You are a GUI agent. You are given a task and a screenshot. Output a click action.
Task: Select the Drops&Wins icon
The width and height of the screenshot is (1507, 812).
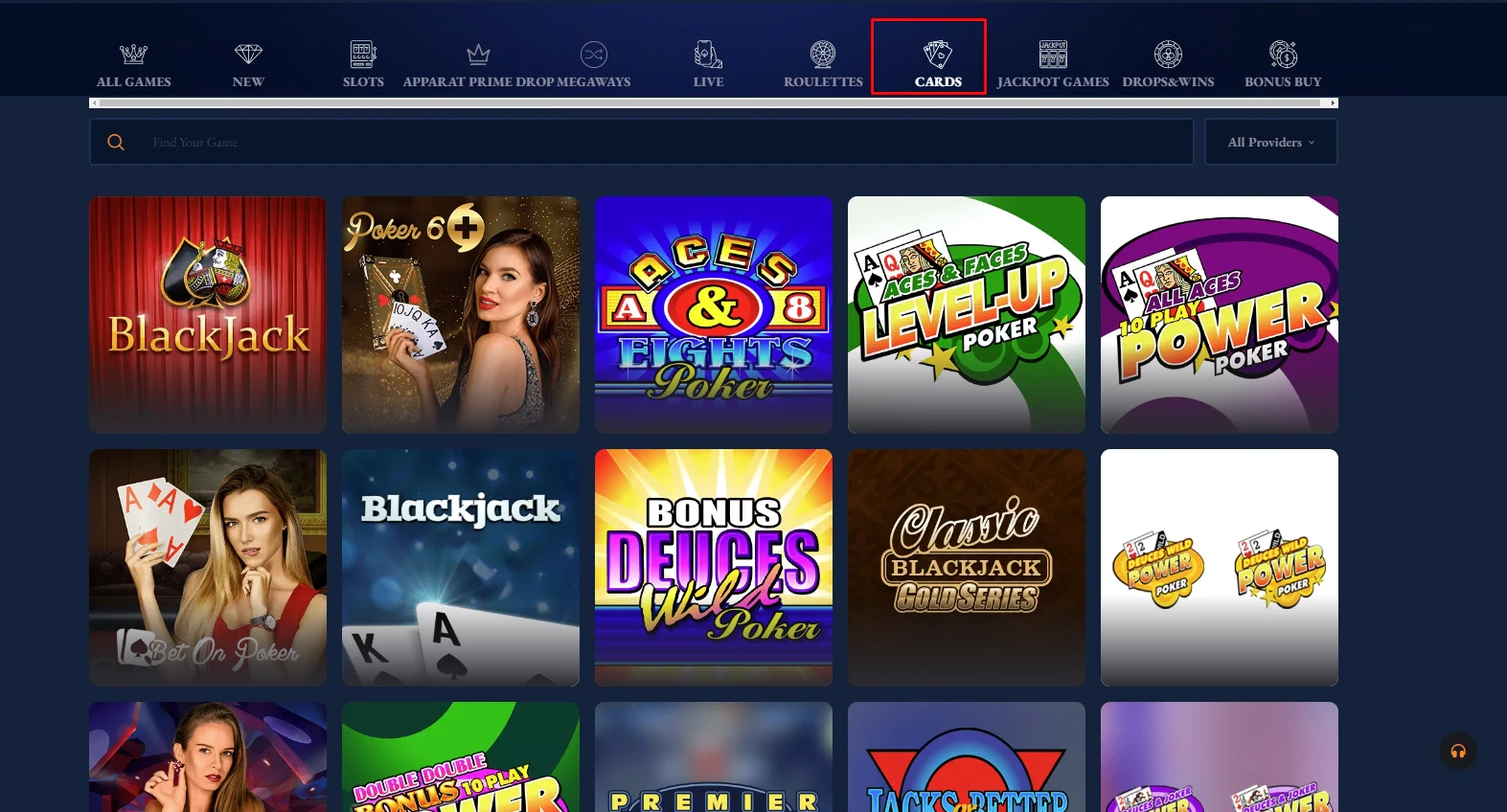click(x=1168, y=54)
